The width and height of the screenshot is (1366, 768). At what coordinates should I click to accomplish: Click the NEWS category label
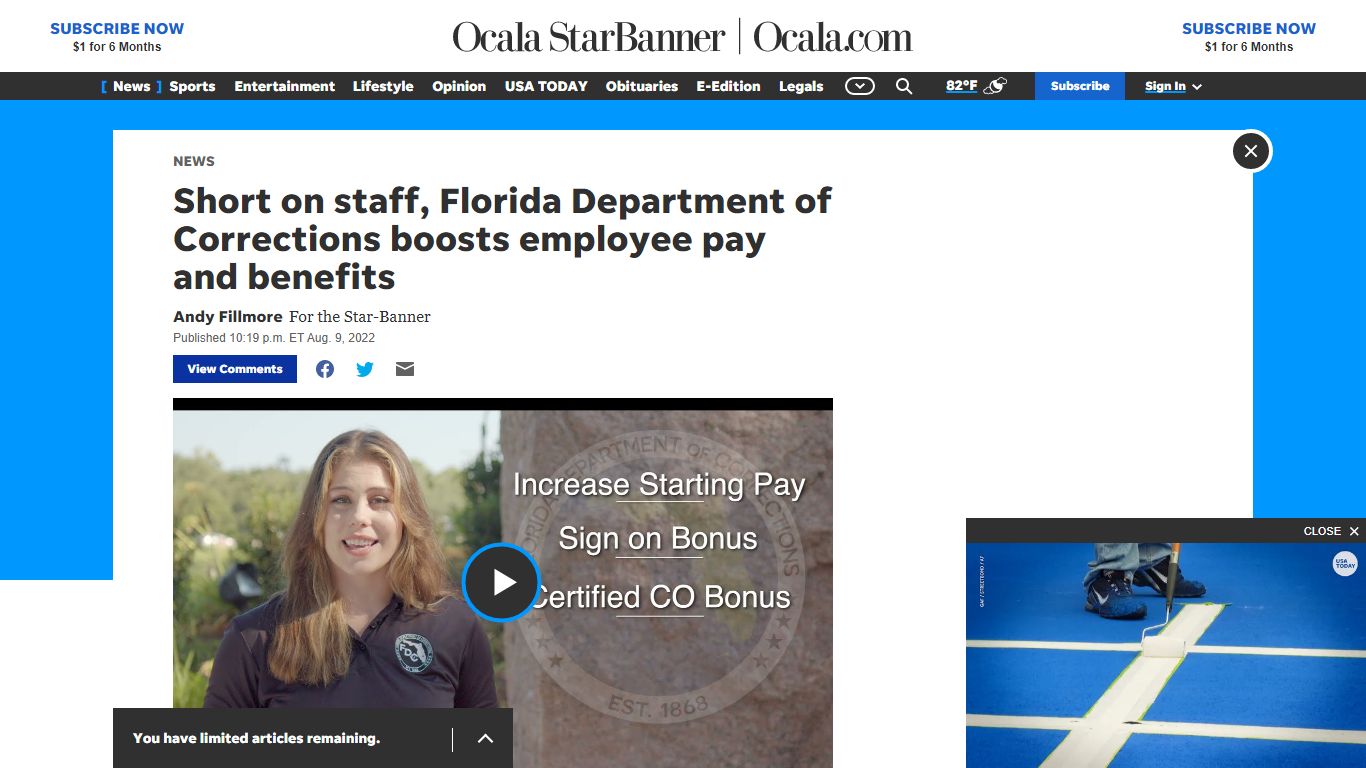coord(194,161)
